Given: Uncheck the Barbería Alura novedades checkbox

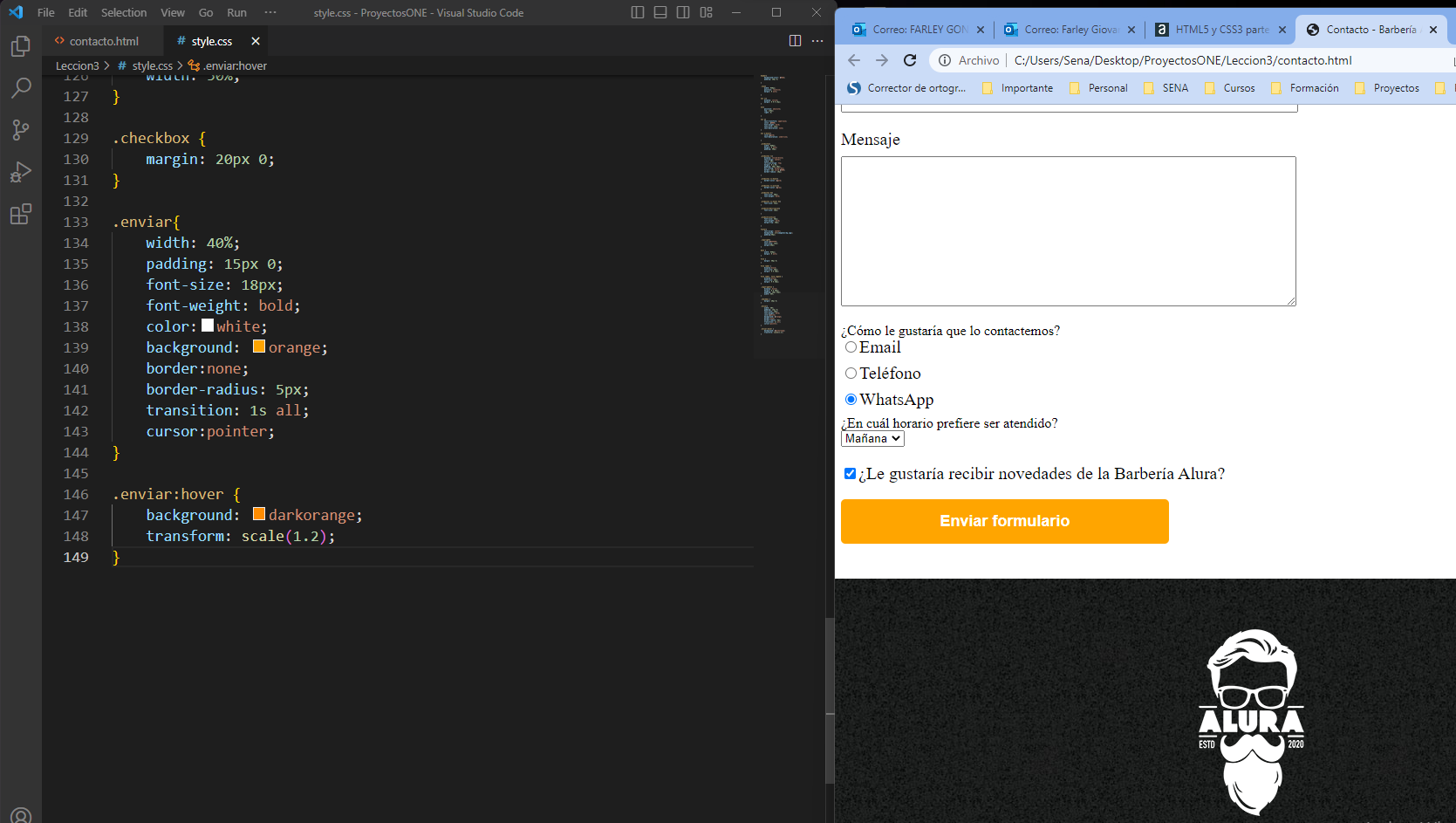Looking at the screenshot, I should tap(850, 474).
